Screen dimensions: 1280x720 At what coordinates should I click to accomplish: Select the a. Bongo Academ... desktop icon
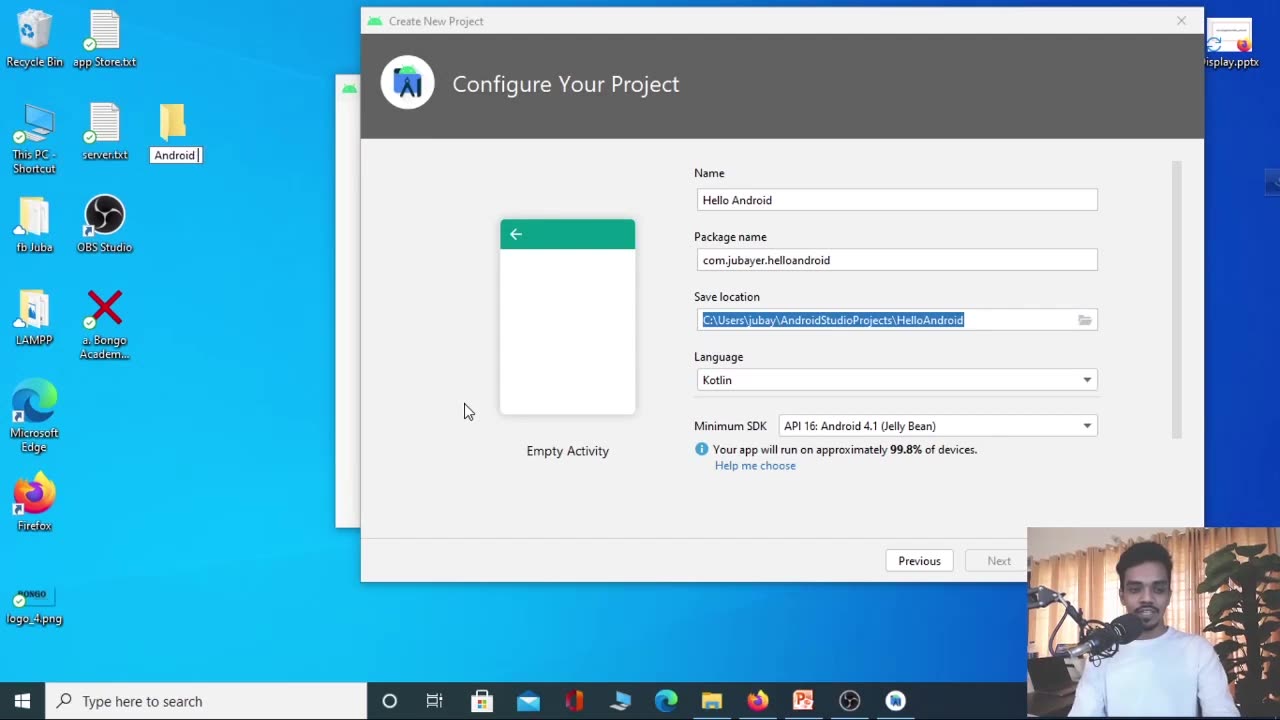click(x=104, y=324)
